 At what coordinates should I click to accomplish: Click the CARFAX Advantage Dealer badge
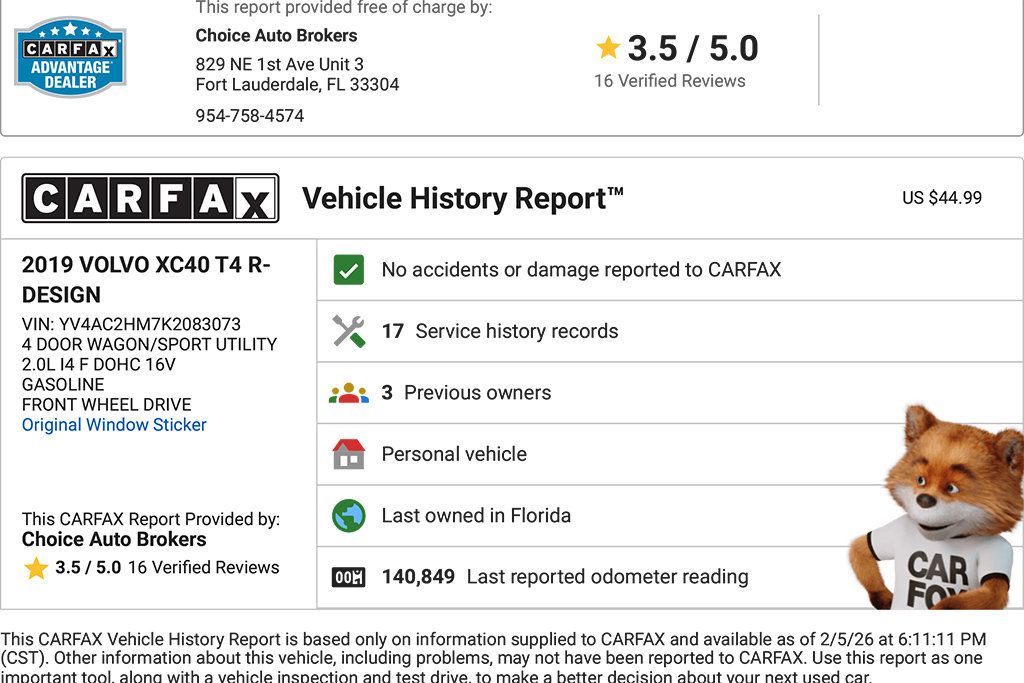click(70, 57)
